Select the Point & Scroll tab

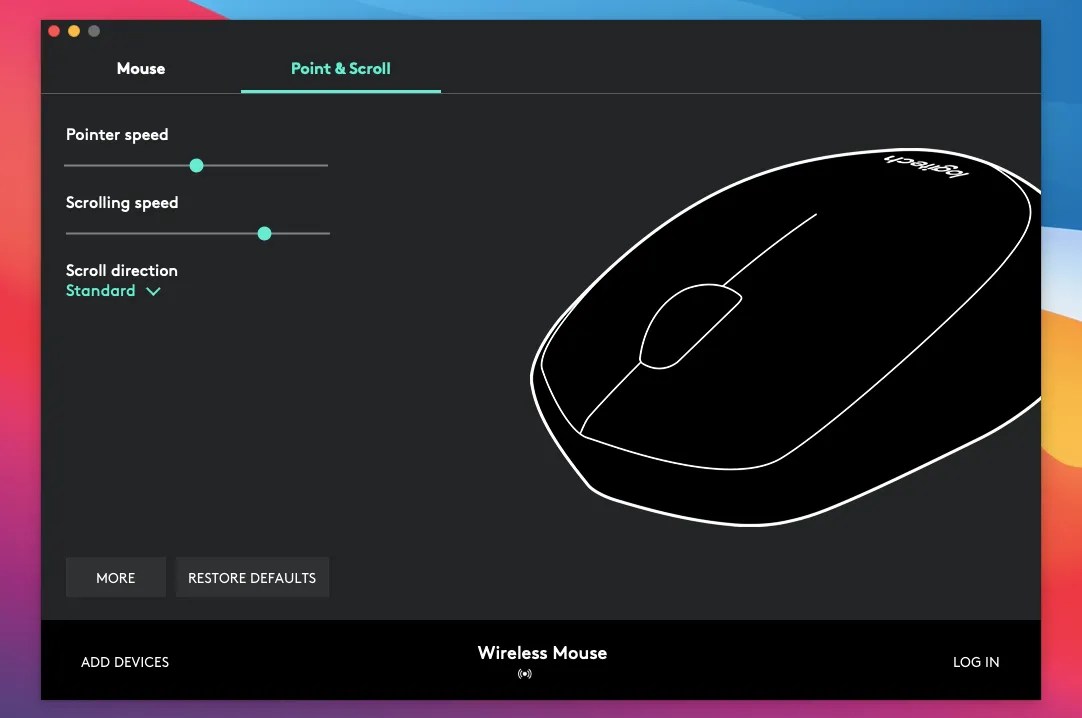(x=340, y=68)
